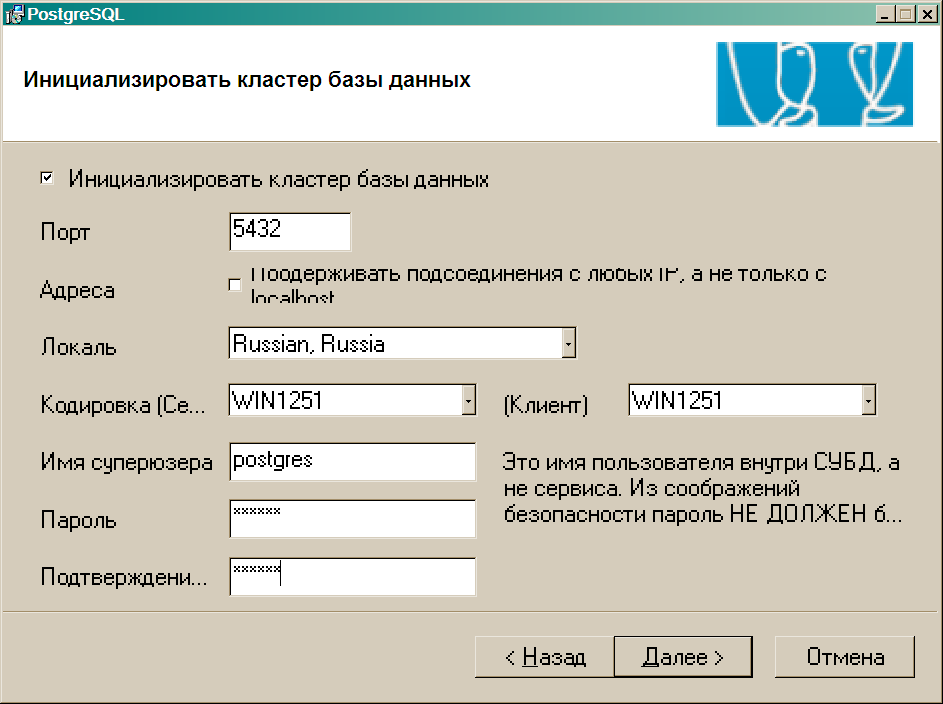Click the note about СУБД user name

coord(702,488)
